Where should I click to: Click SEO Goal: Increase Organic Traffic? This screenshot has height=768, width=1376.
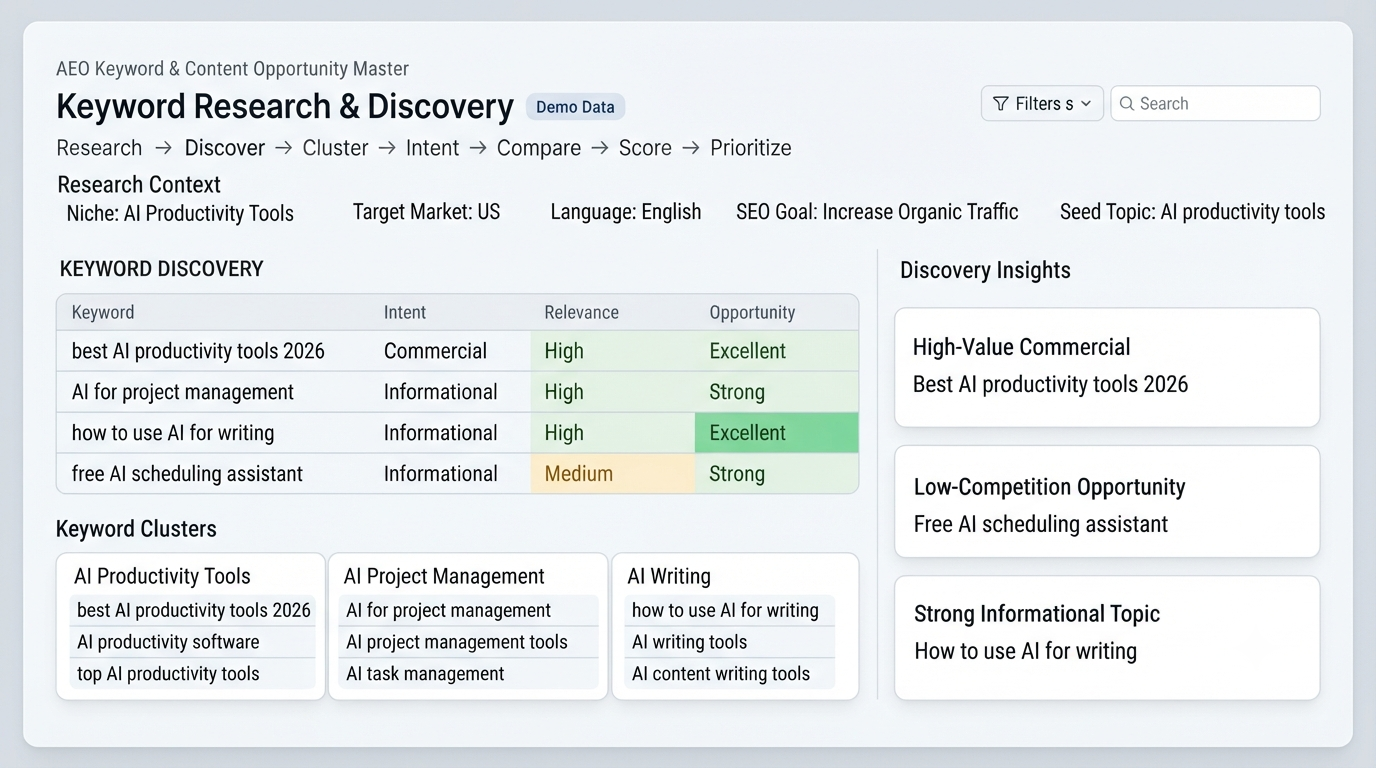point(877,212)
